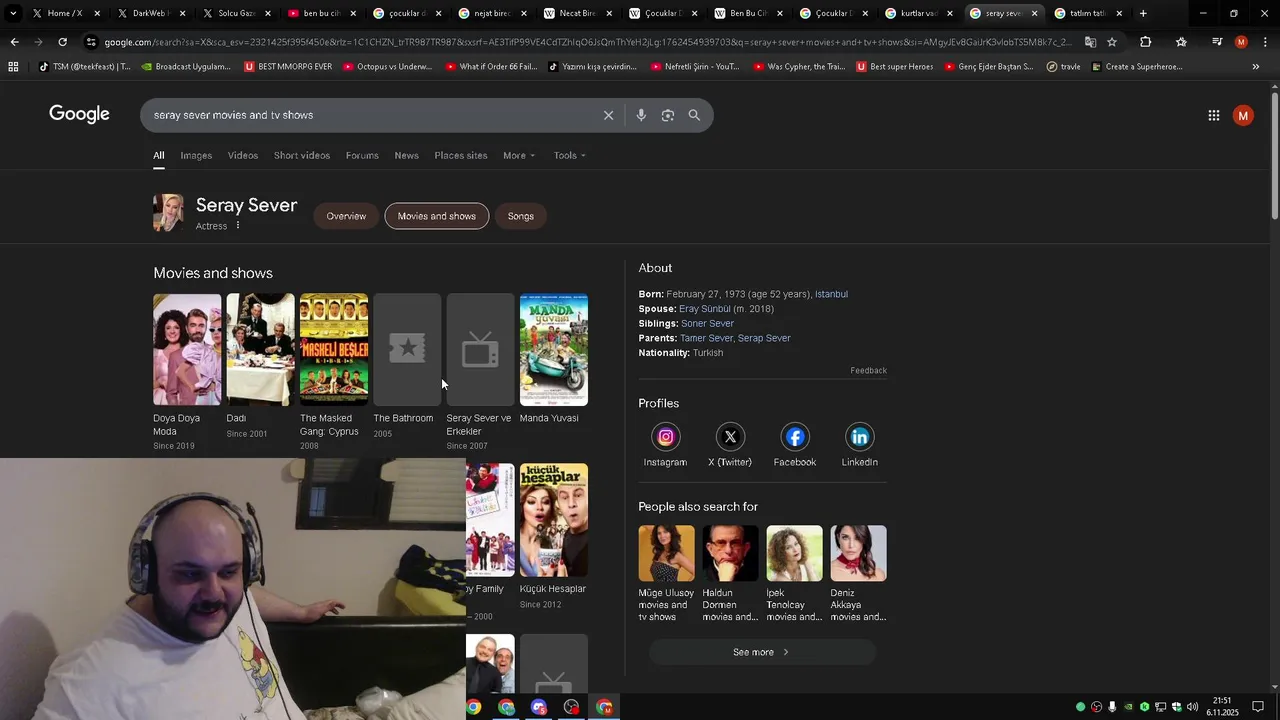Open the Doya Doya Moda poster
This screenshot has height=720, width=1280.
click(x=187, y=349)
